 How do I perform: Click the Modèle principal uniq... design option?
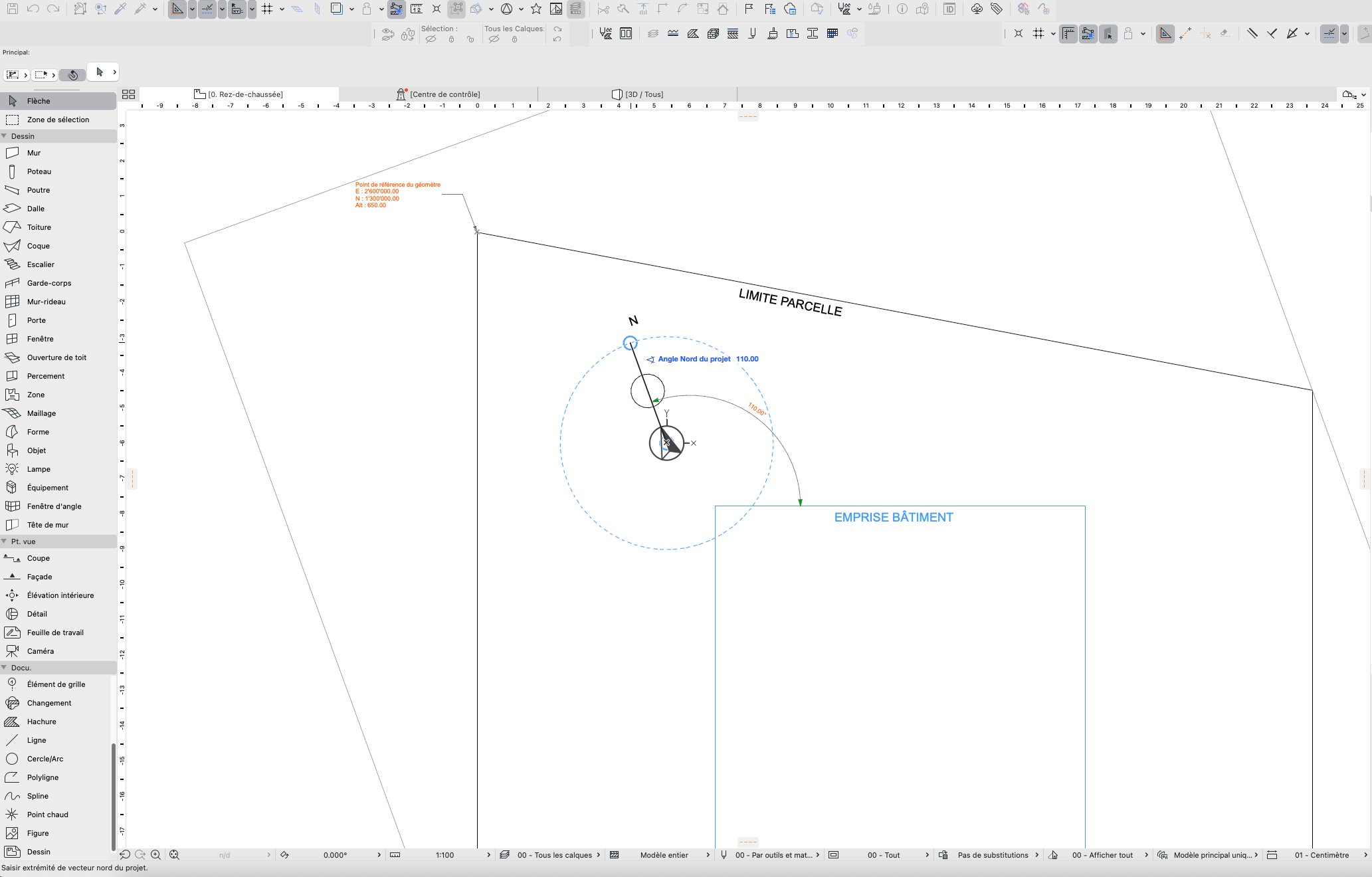1208,855
